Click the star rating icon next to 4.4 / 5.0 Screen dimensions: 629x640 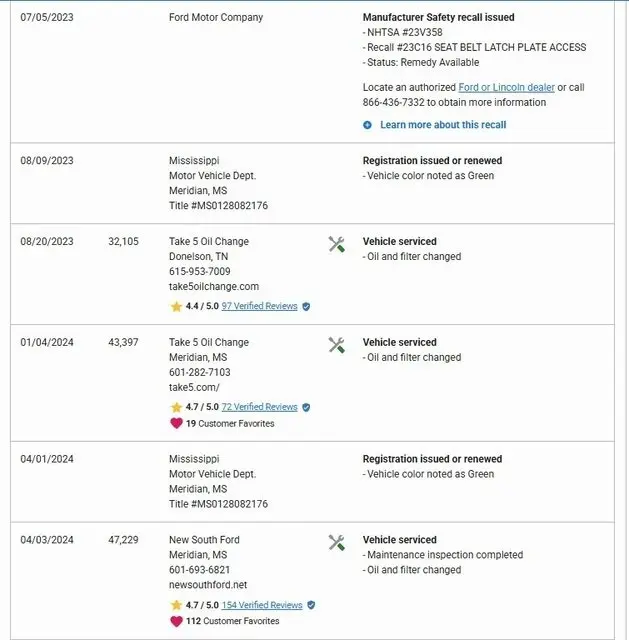pos(176,306)
